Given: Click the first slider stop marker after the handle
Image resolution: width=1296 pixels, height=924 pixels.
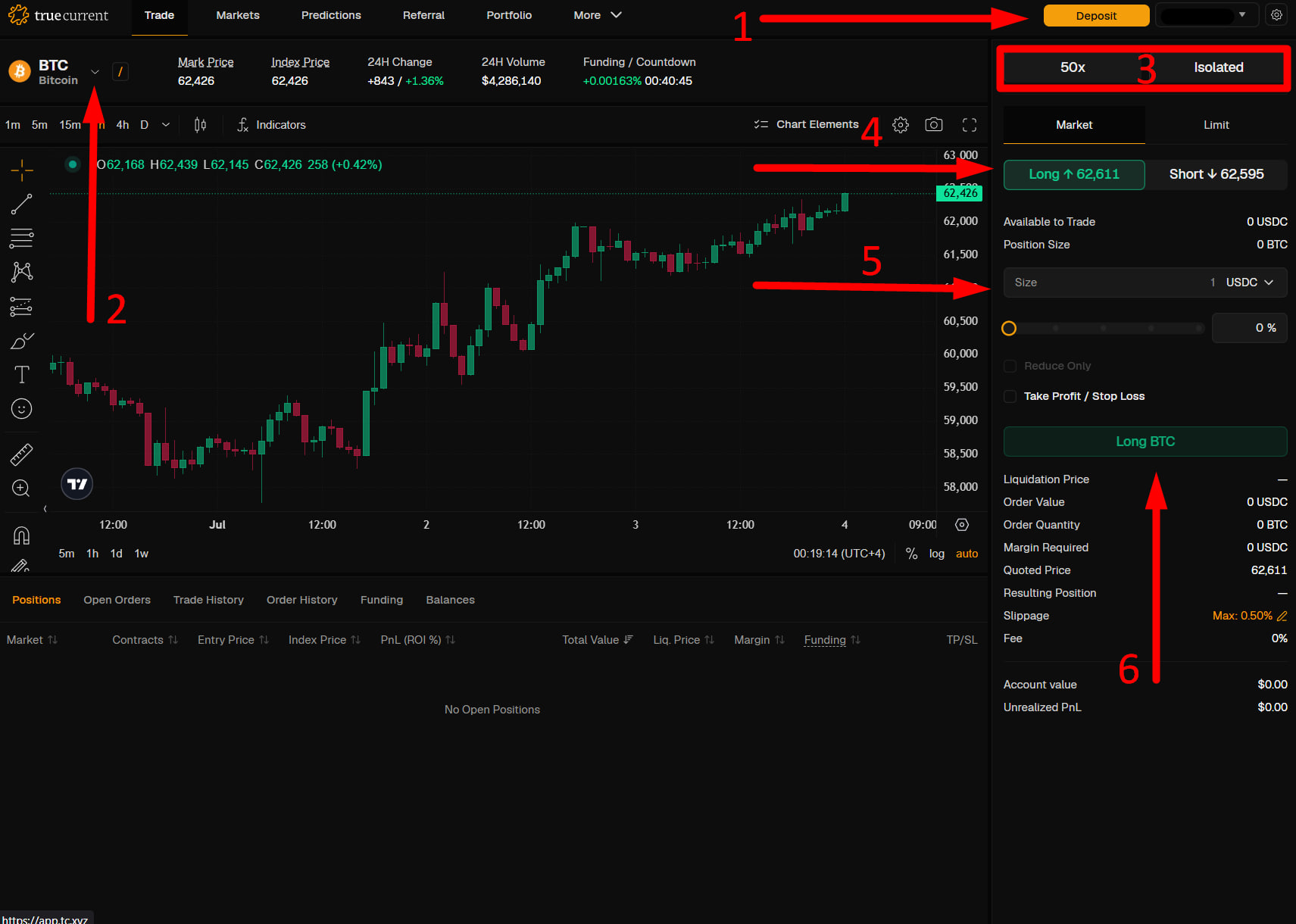Looking at the screenshot, I should (1056, 328).
